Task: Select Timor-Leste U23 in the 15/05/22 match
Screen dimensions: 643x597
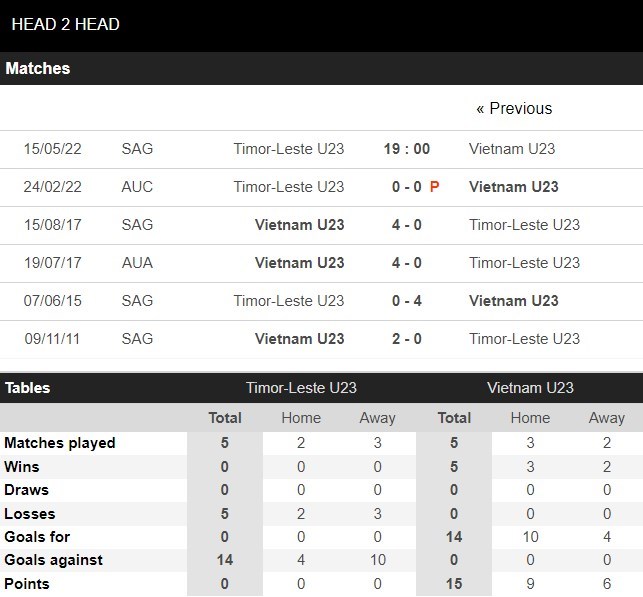Action: [x=288, y=149]
